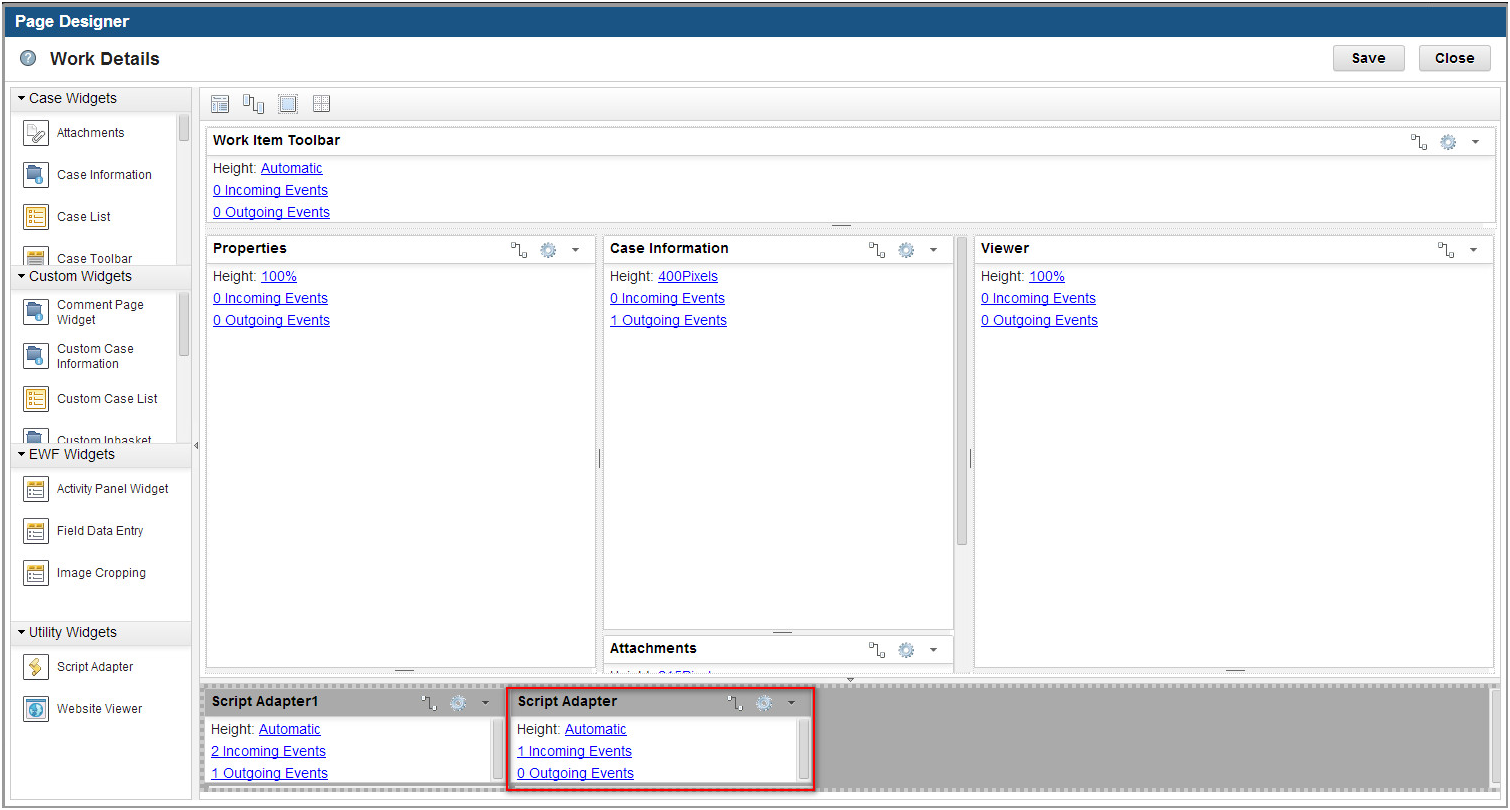Open 1 Incoming Events on Script Adapter

pos(573,751)
